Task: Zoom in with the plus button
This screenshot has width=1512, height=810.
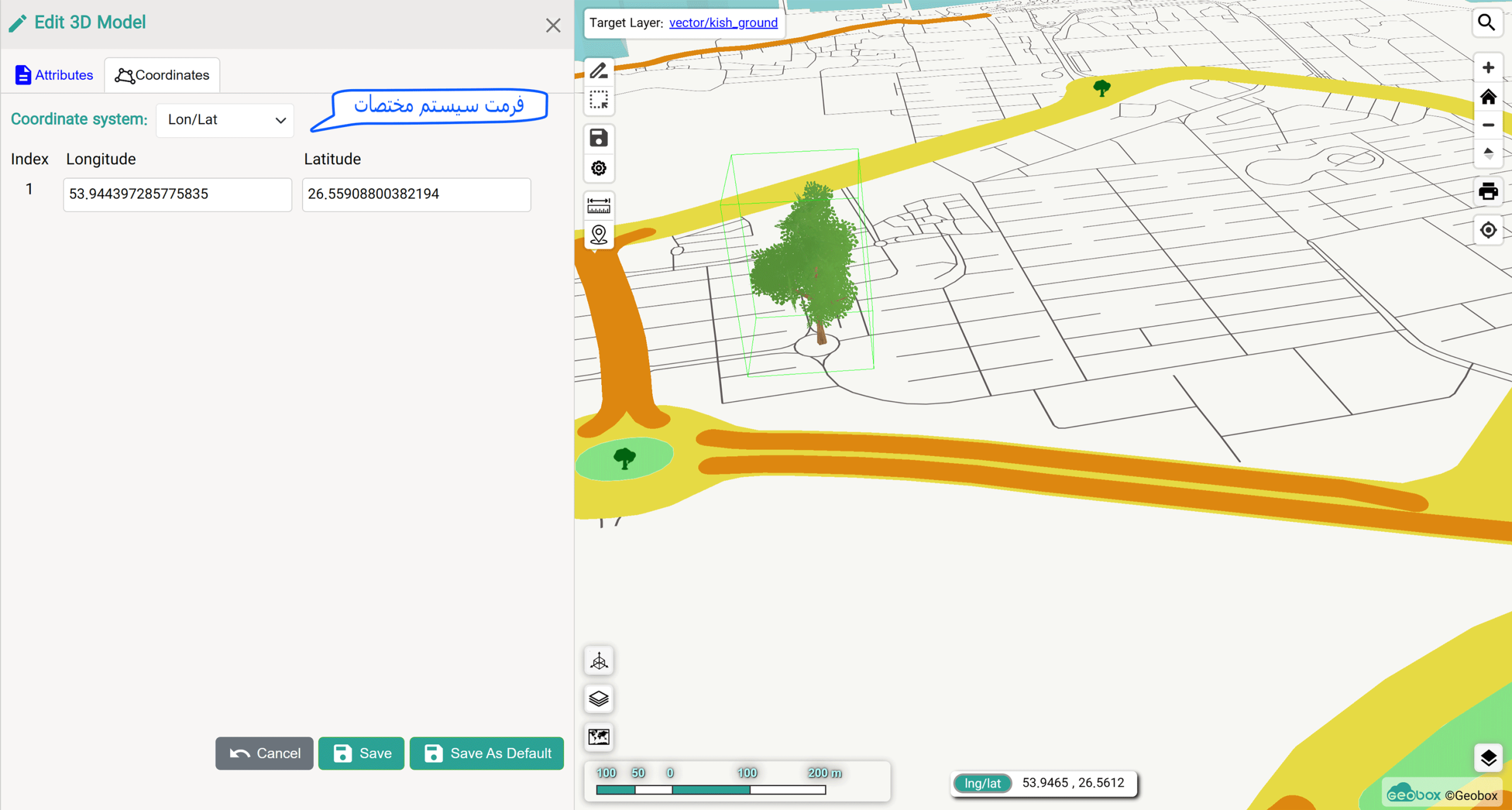Action: (1488, 67)
